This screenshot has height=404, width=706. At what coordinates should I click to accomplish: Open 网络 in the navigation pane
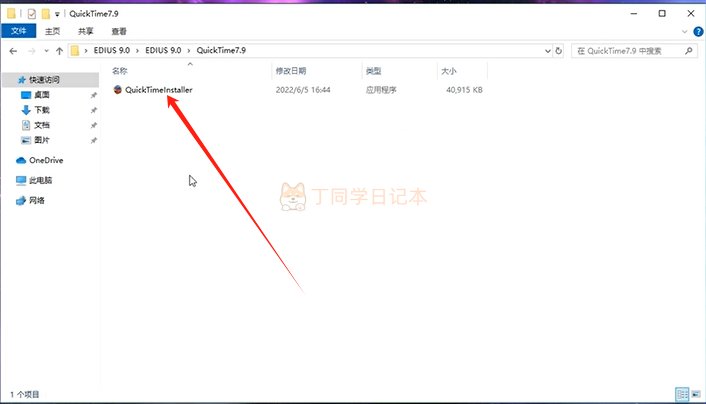[36, 200]
